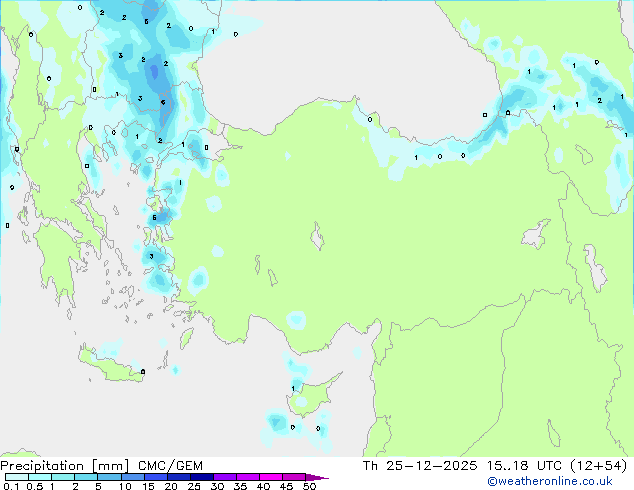
Task: Click the '0.1' legend scale label
Action: [x=11, y=486]
